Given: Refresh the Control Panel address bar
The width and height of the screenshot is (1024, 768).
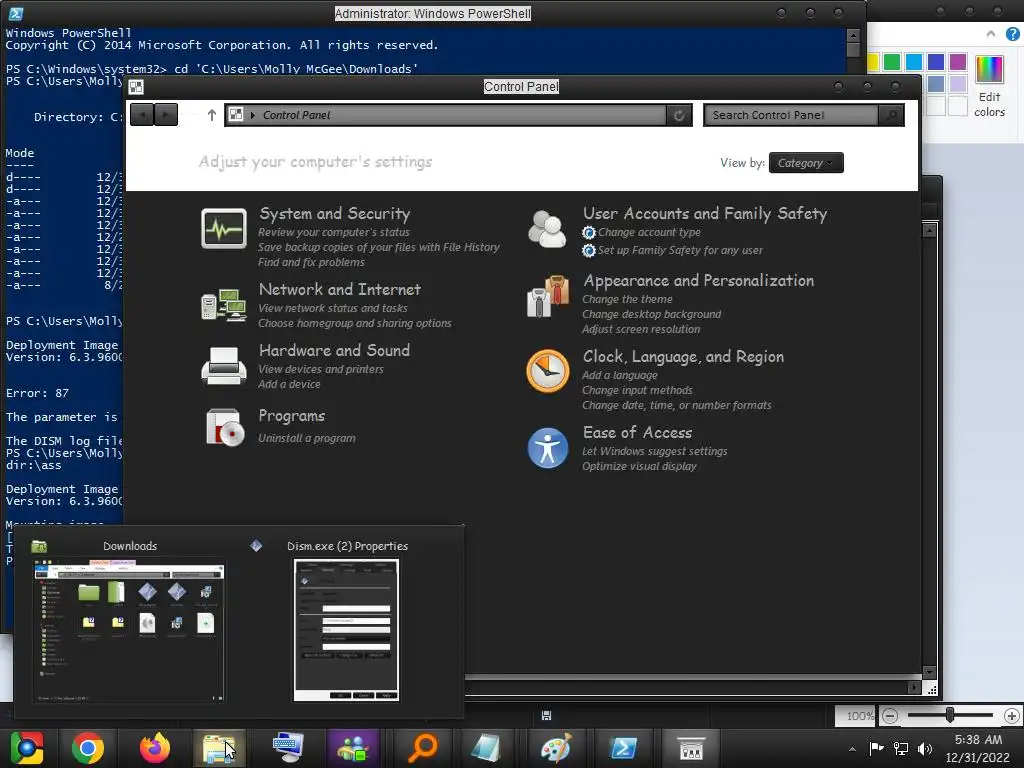Looking at the screenshot, I should (679, 116).
